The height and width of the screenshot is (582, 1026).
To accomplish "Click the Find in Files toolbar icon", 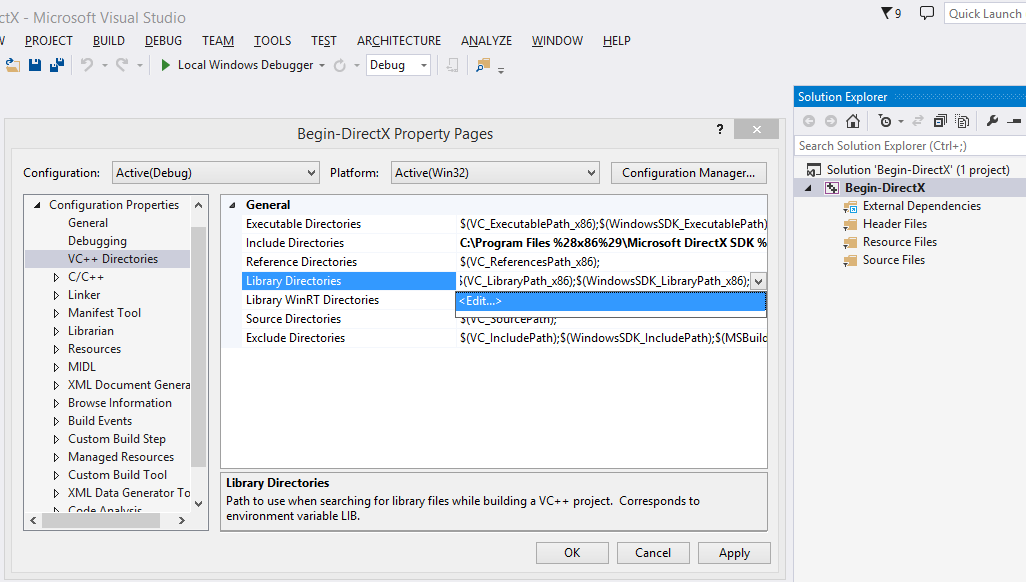I will tap(483, 65).
